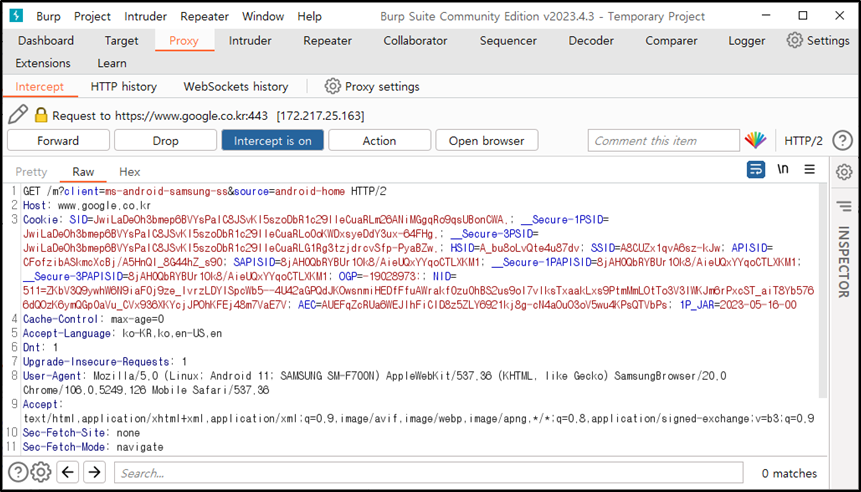The image size is (861, 492).
Task: Click the pencil edit target icon
Action: point(18,115)
